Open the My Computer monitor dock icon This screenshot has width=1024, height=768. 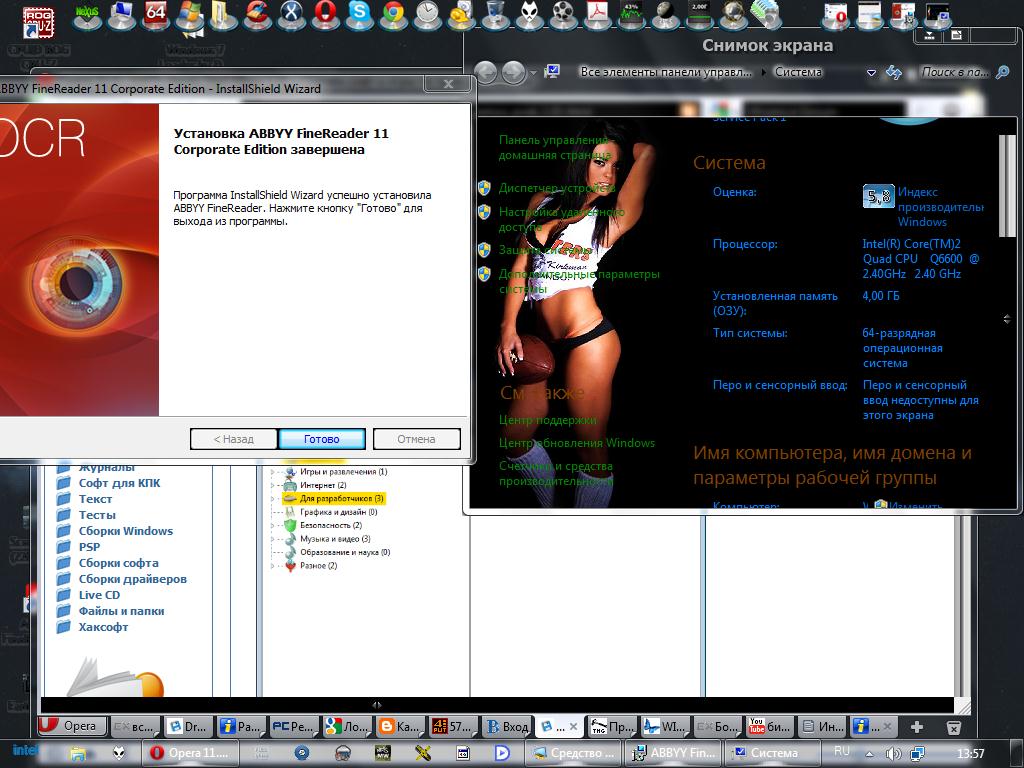[121, 14]
